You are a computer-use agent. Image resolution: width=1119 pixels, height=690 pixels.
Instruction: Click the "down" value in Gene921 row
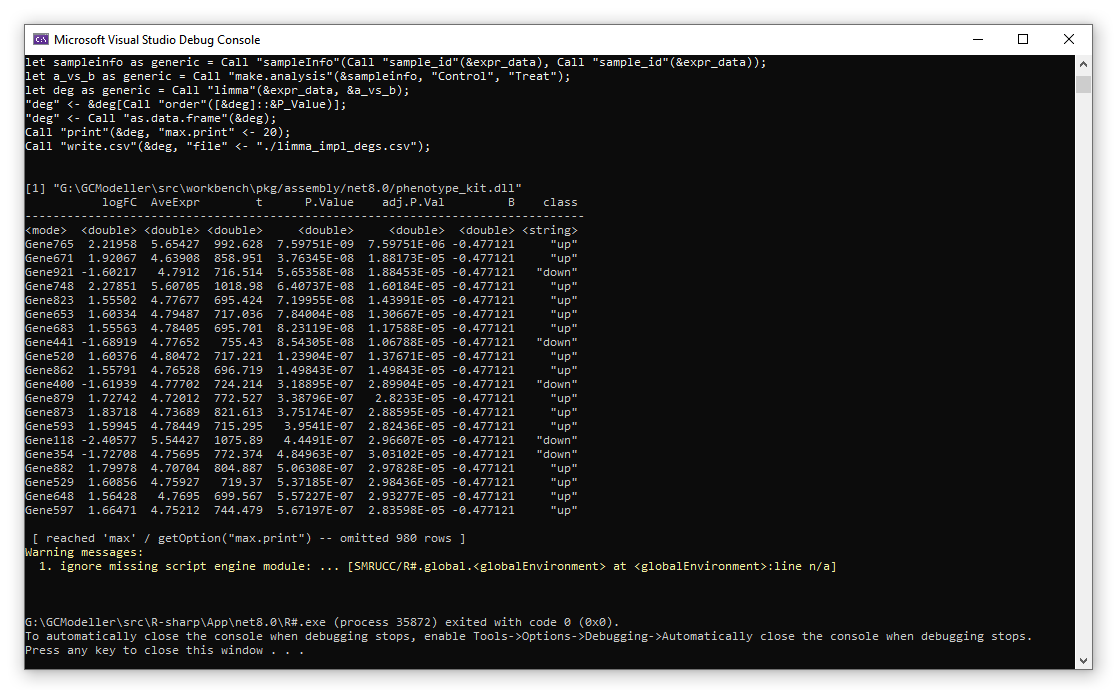click(557, 272)
